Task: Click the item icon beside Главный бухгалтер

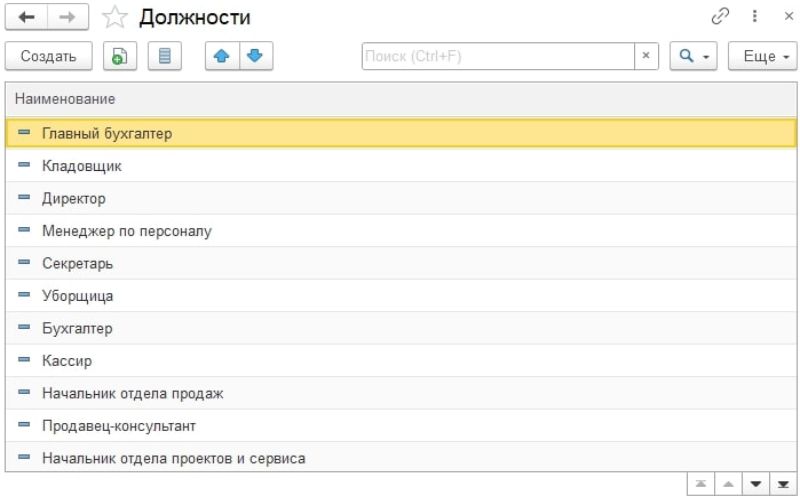Action: 24,132
